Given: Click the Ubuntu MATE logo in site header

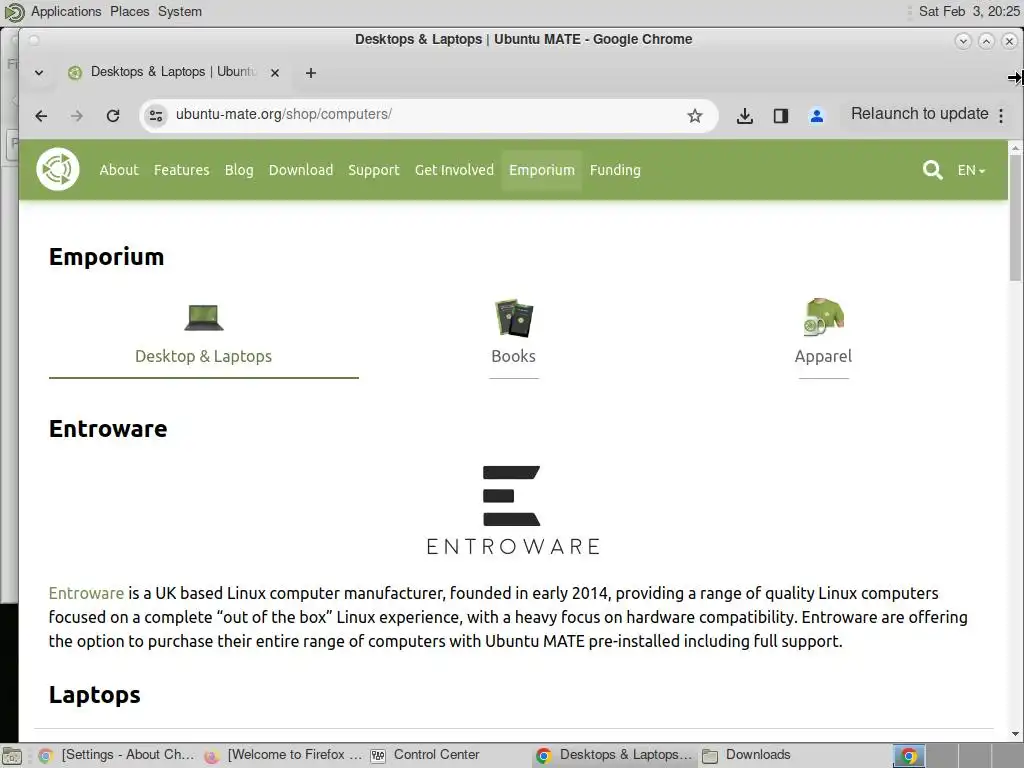Looking at the screenshot, I should click(x=57, y=170).
